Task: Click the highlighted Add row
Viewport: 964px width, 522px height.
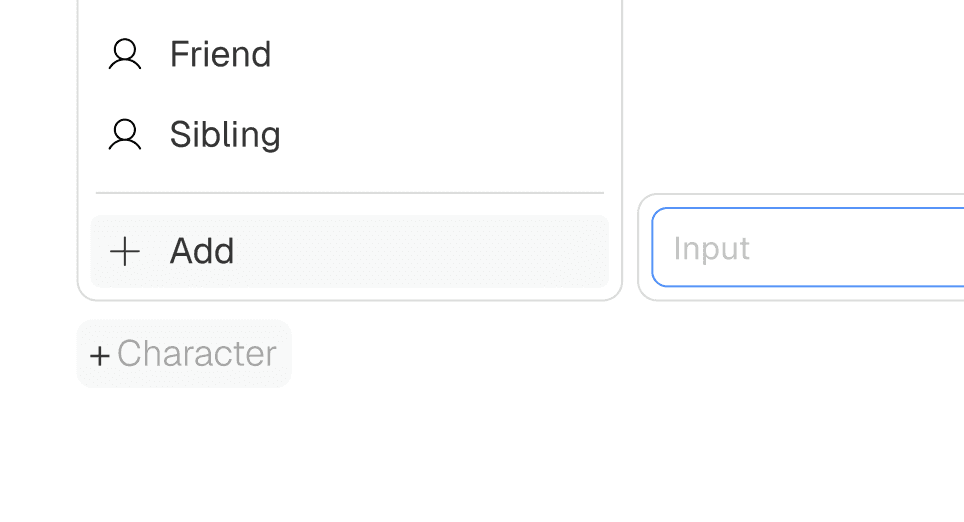Action: [x=349, y=251]
